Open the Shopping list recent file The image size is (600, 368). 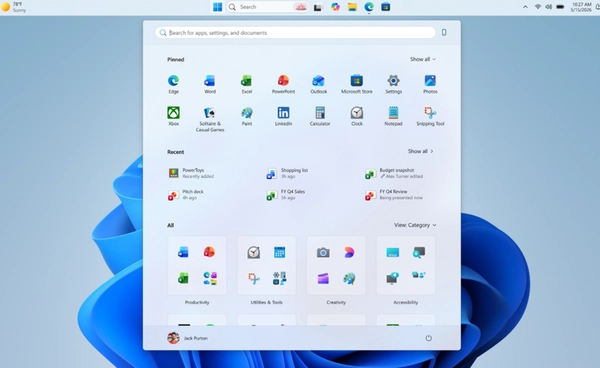pos(287,173)
